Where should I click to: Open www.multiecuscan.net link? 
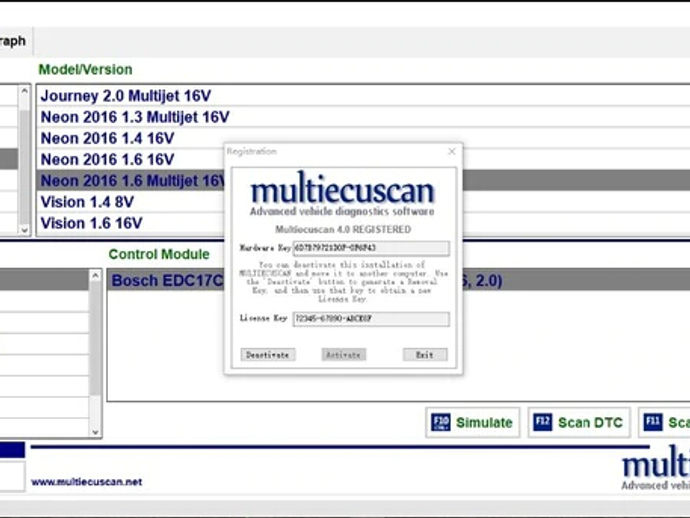coord(87,482)
